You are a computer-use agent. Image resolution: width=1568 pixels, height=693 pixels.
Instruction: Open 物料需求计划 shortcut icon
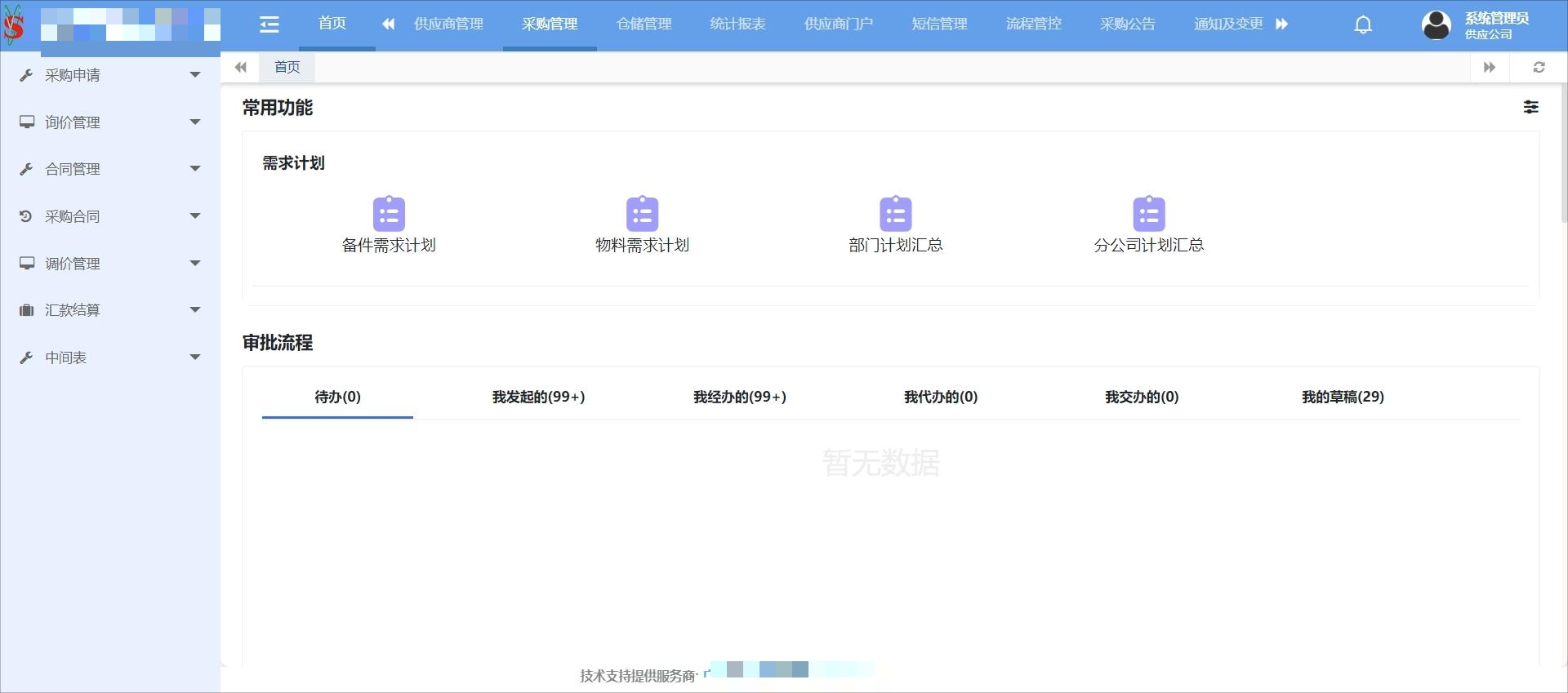[643, 213]
